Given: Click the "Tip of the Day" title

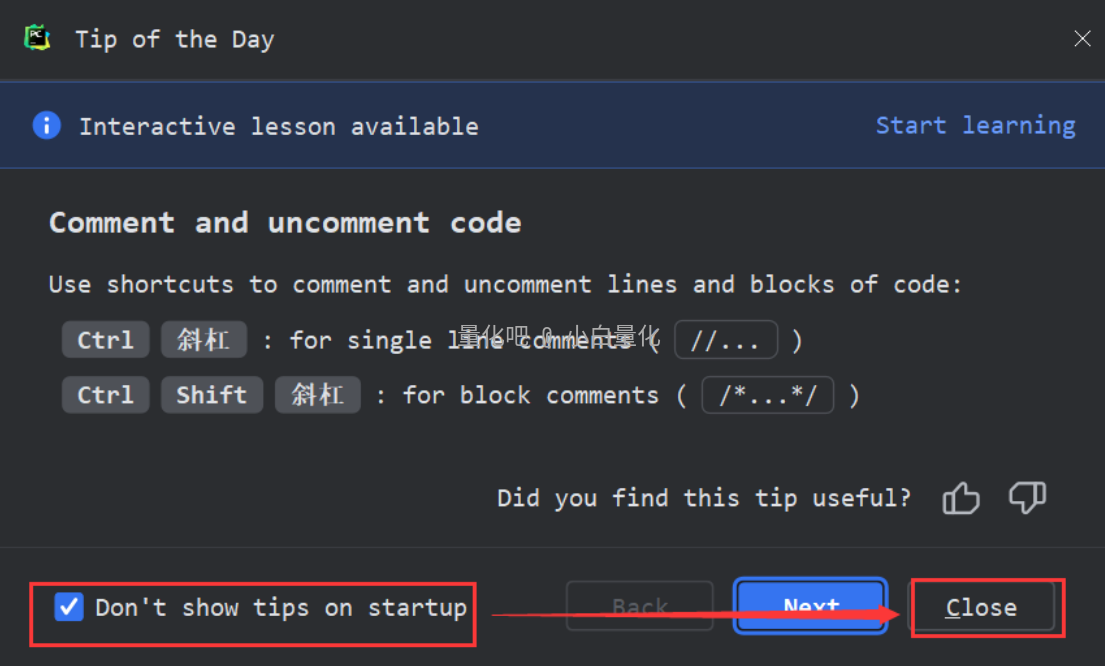Looking at the screenshot, I should tap(174, 40).
